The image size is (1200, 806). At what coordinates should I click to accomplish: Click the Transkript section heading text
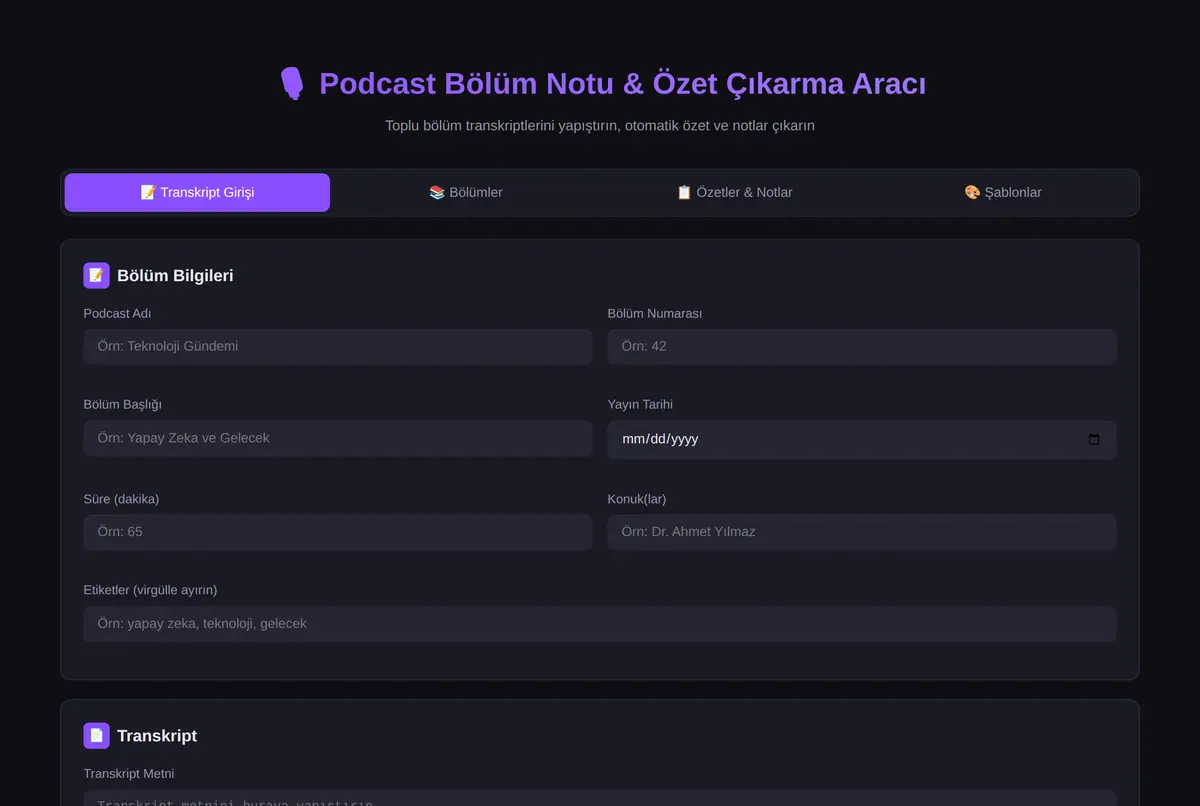[x=157, y=735]
